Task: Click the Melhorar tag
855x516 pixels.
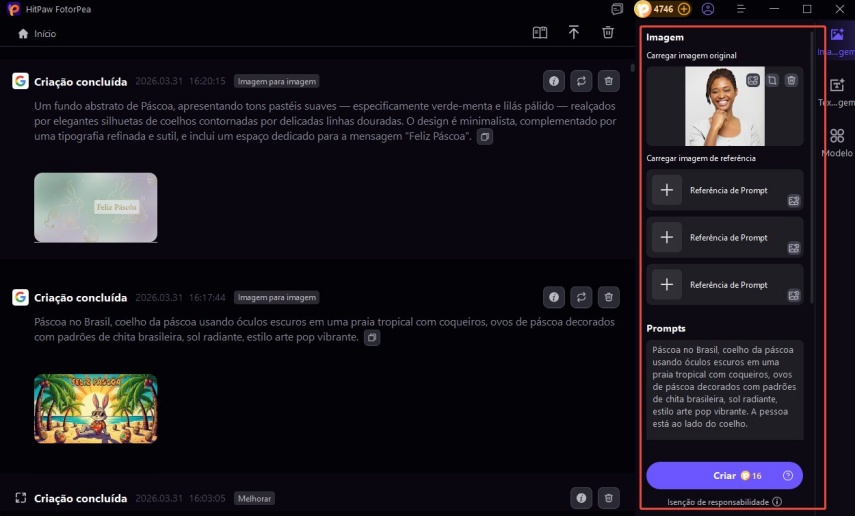Action: (254, 499)
